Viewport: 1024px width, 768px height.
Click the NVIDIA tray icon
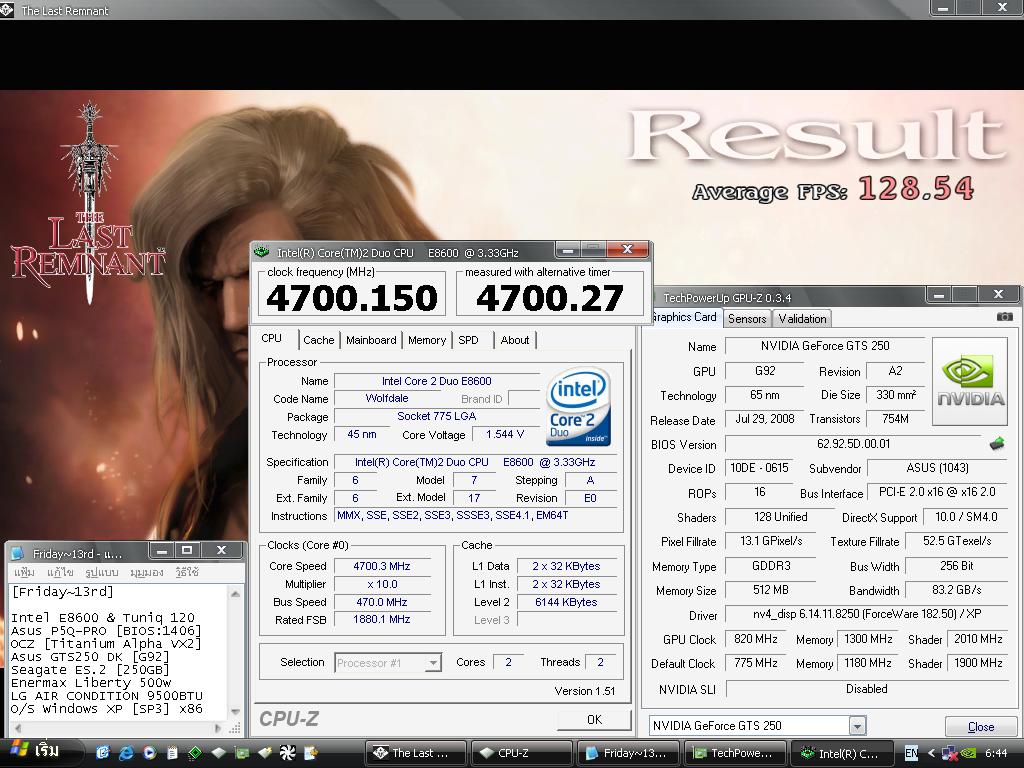pyautogui.click(x=968, y=753)
